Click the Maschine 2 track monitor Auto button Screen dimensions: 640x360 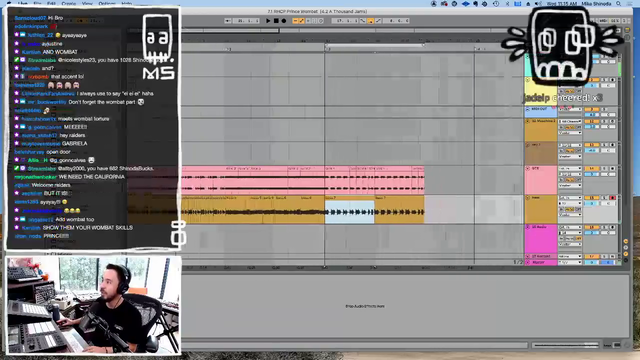coord(571,127)
